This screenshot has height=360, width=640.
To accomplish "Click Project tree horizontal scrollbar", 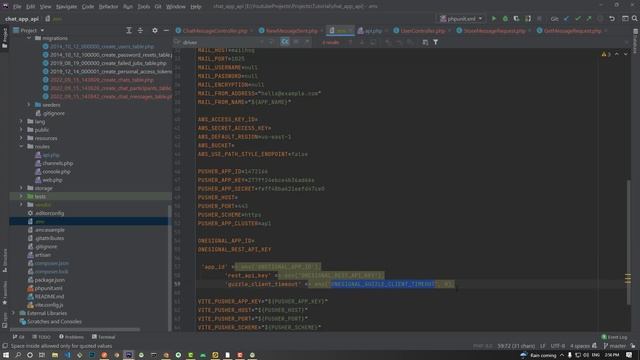I will 75,329.
